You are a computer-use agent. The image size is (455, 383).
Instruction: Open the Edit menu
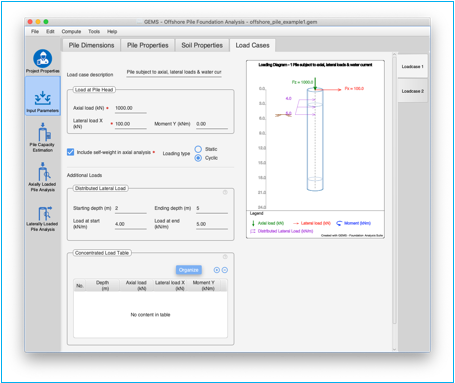pos(50,31)
